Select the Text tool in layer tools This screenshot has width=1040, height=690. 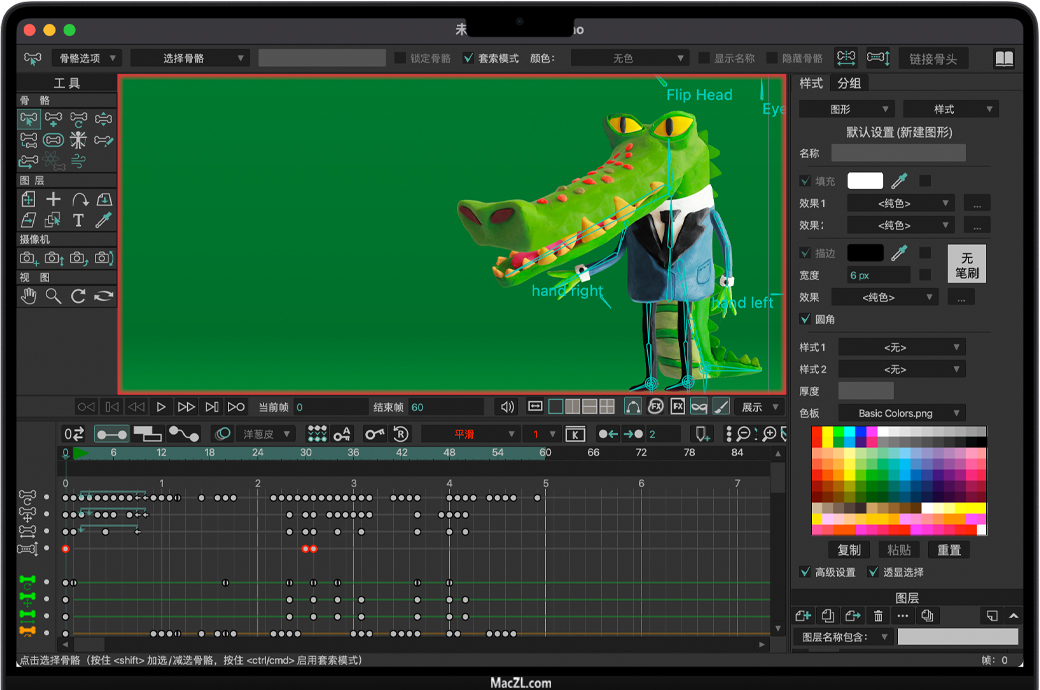click(x=78, y=219)
